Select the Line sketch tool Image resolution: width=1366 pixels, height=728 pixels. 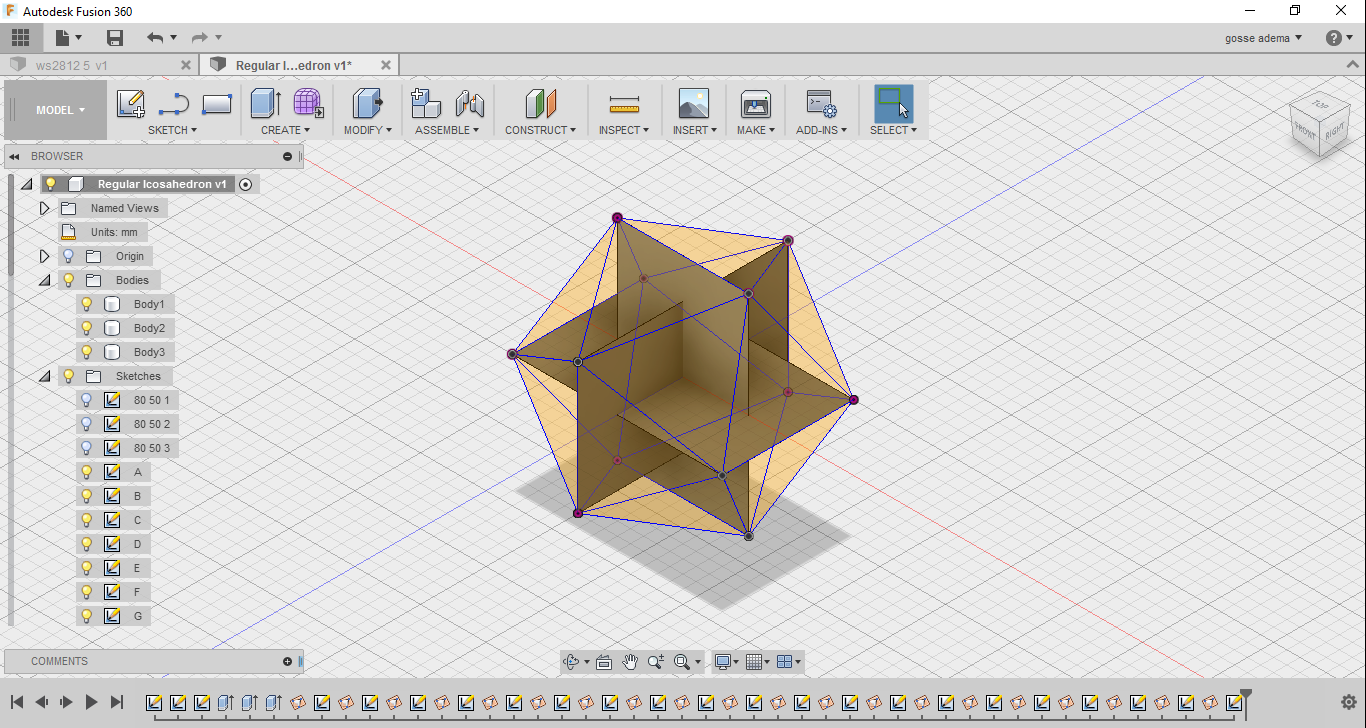174,104
